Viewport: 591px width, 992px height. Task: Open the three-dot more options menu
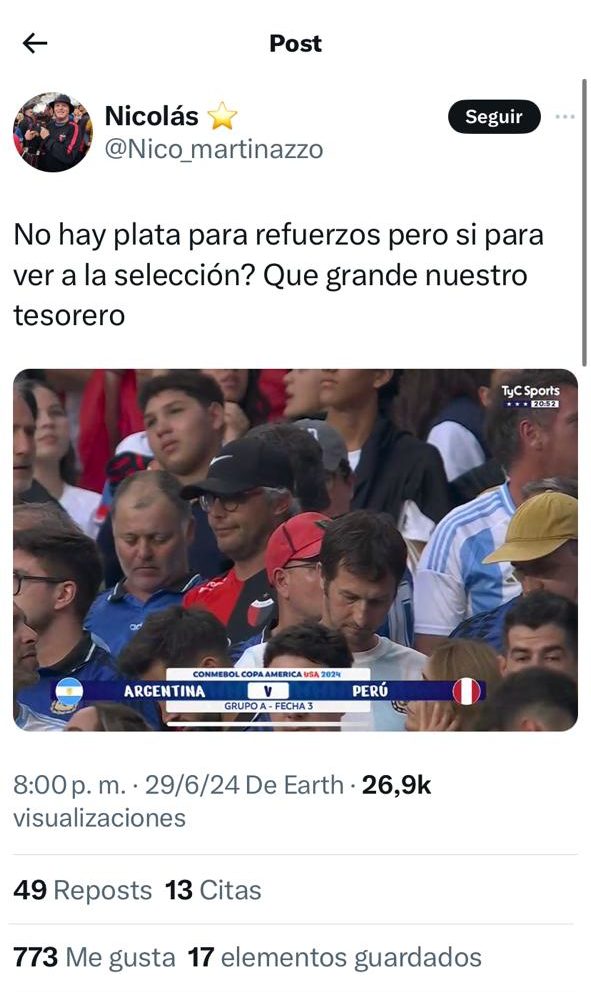click(x=564, y=116)
